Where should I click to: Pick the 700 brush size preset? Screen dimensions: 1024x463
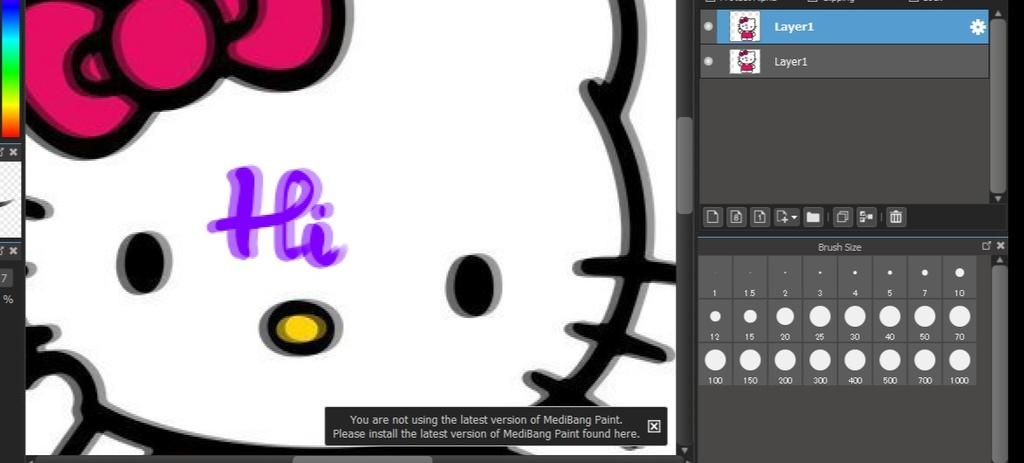coord(925,364)
